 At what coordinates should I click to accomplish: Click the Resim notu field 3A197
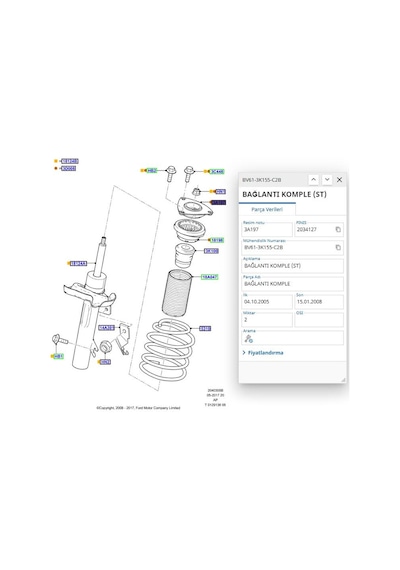pos(267,229)
